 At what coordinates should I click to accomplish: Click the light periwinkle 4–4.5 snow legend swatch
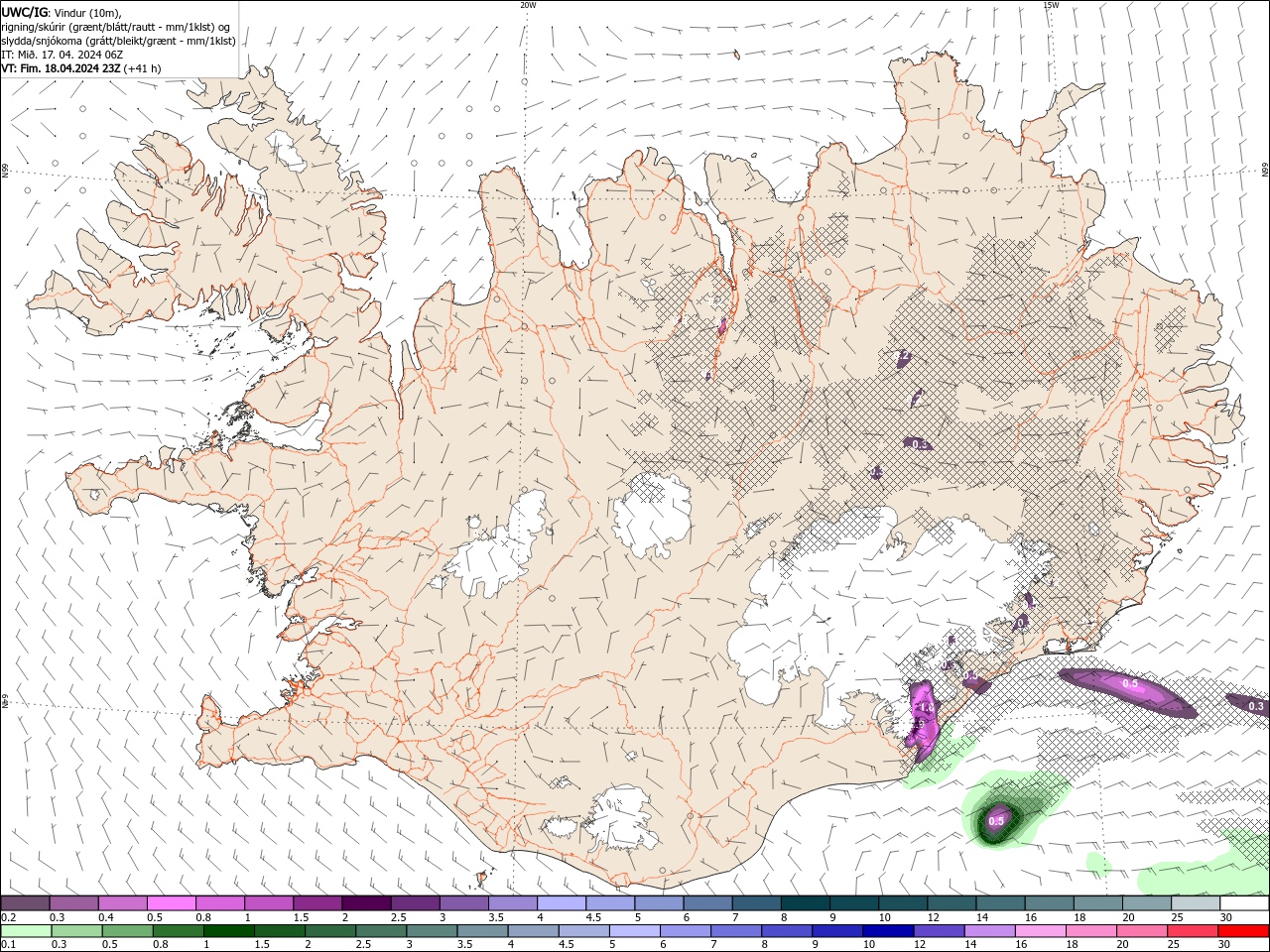point(562,903)
